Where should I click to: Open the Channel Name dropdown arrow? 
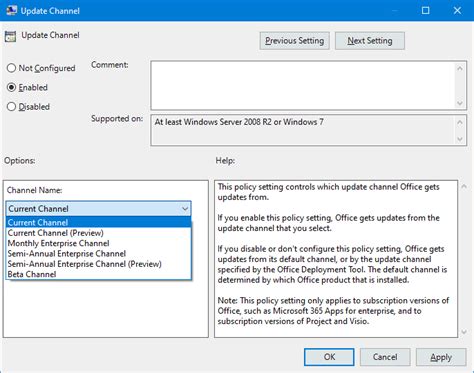click(x=185, y=209)
